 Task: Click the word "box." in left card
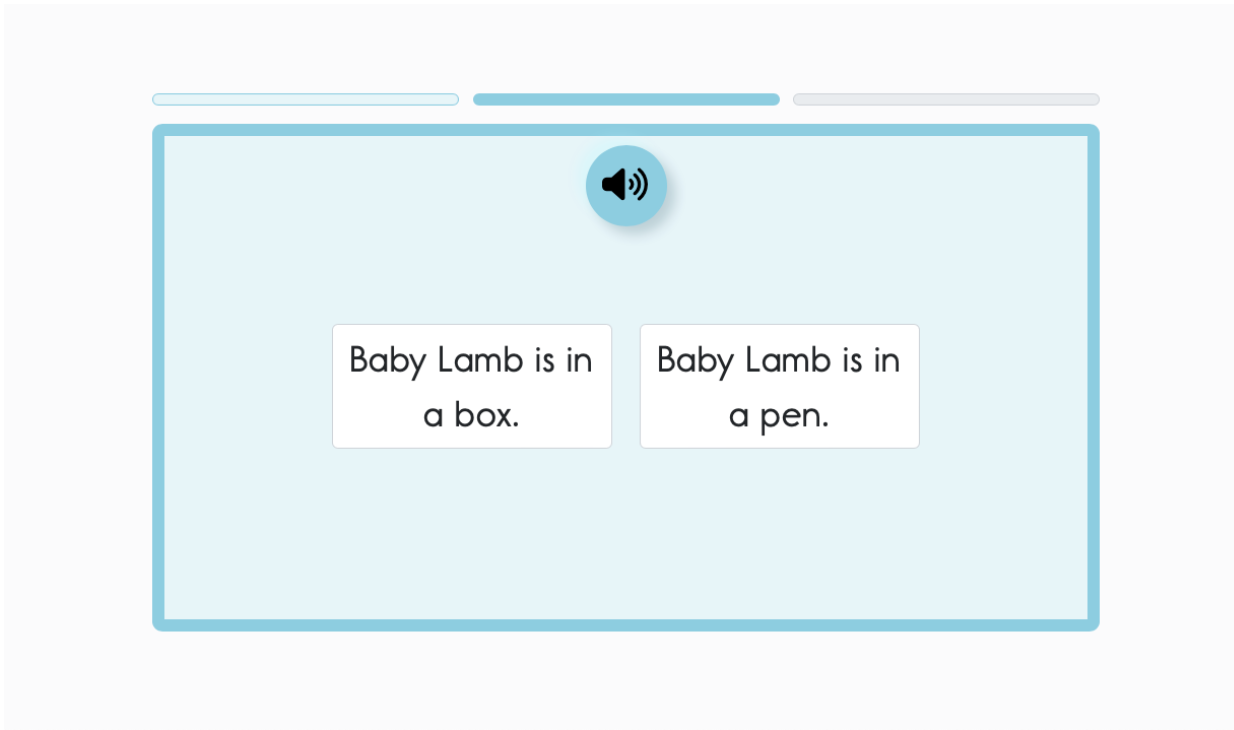[487, 414]
